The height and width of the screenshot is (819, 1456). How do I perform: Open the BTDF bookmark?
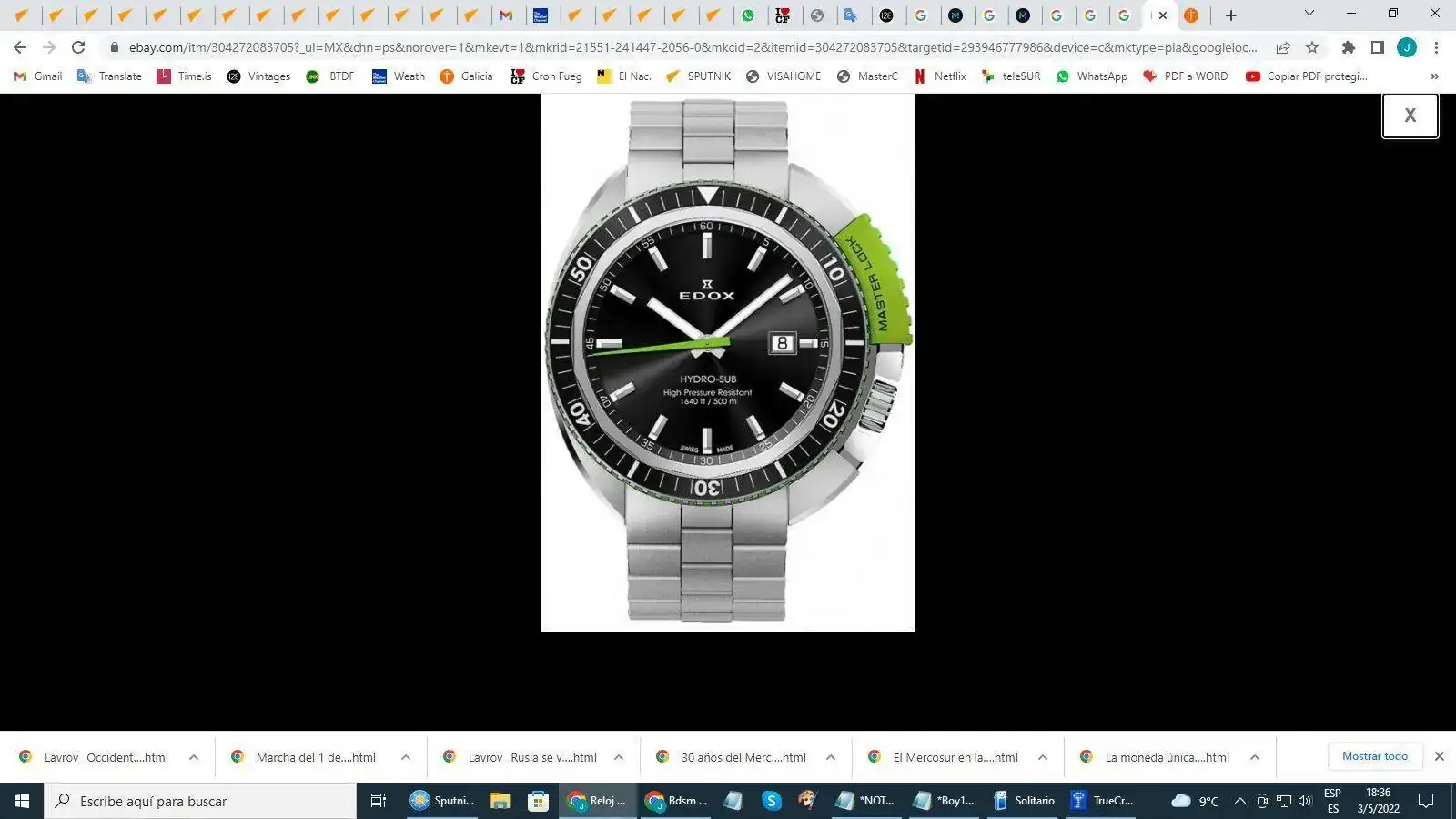[x=331, y=76]
